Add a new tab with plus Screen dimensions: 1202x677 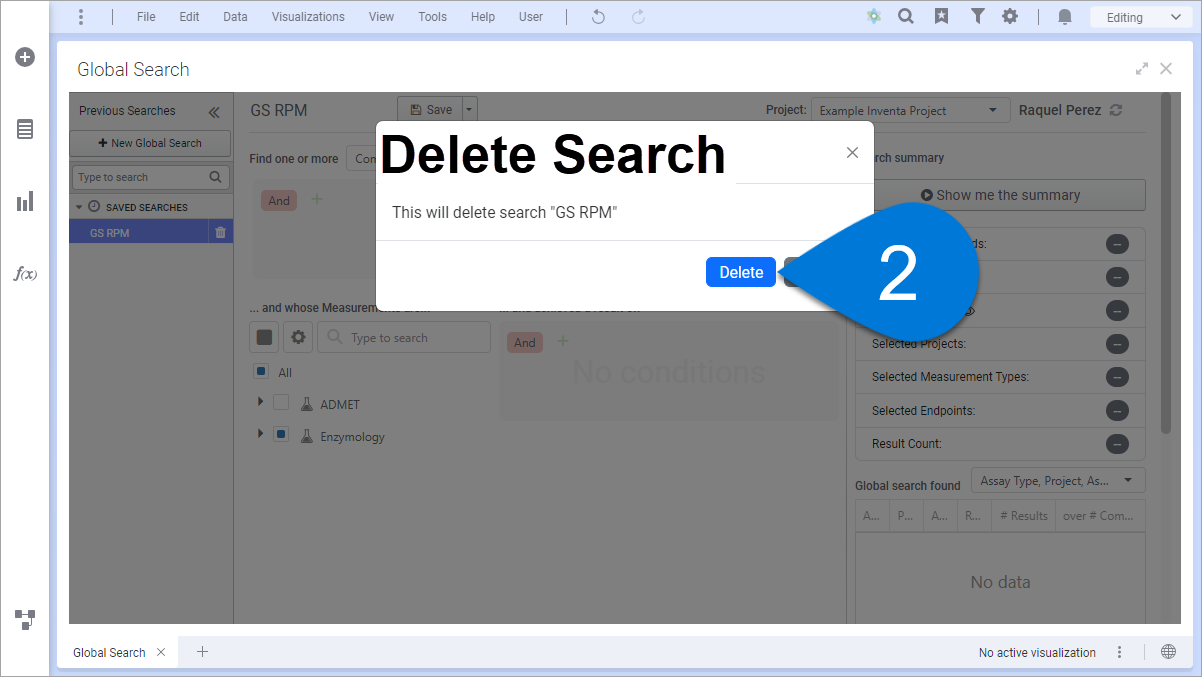[202, 652]
